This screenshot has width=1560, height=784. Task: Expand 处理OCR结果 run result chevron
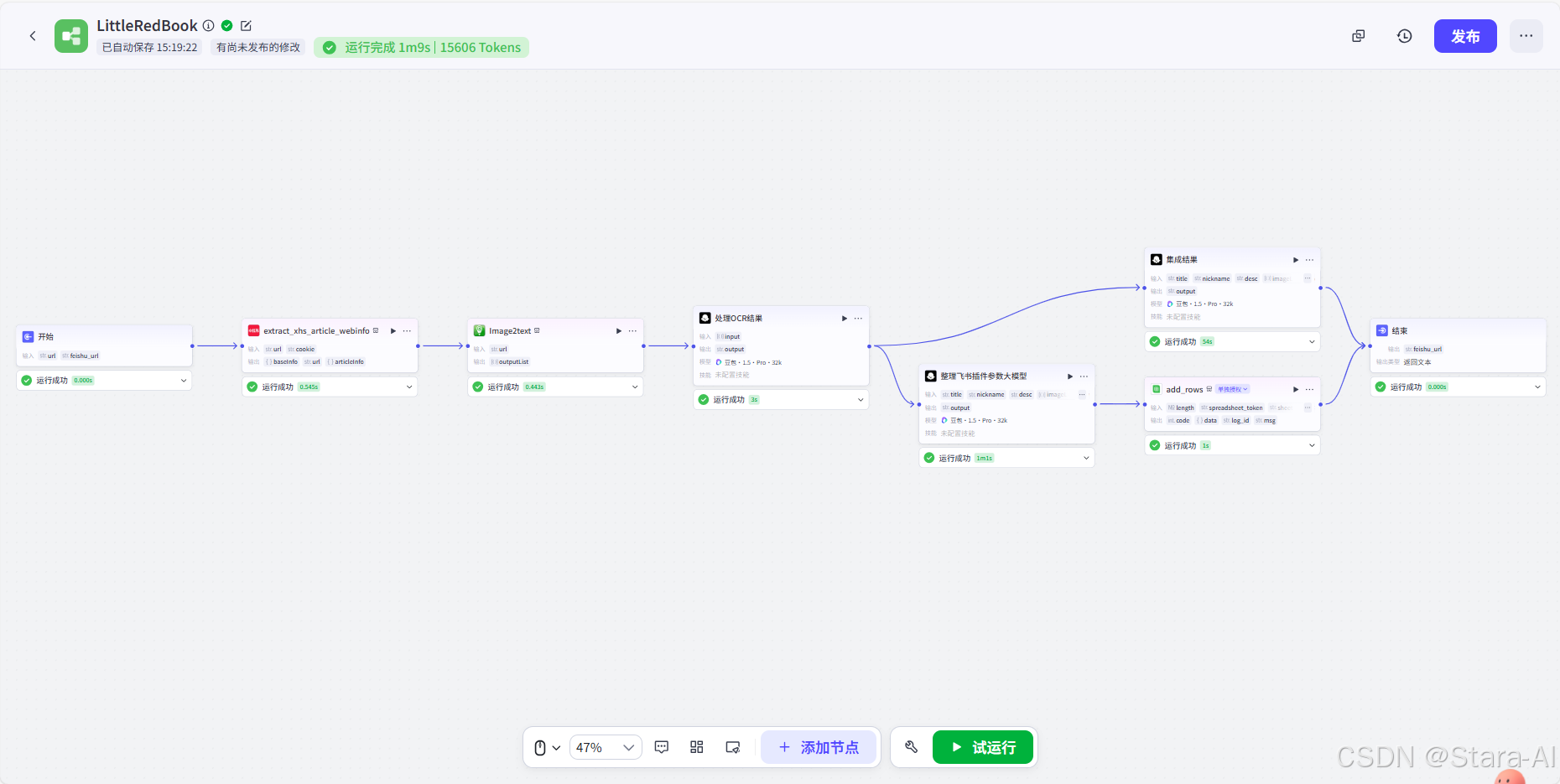tap(861, 400)
